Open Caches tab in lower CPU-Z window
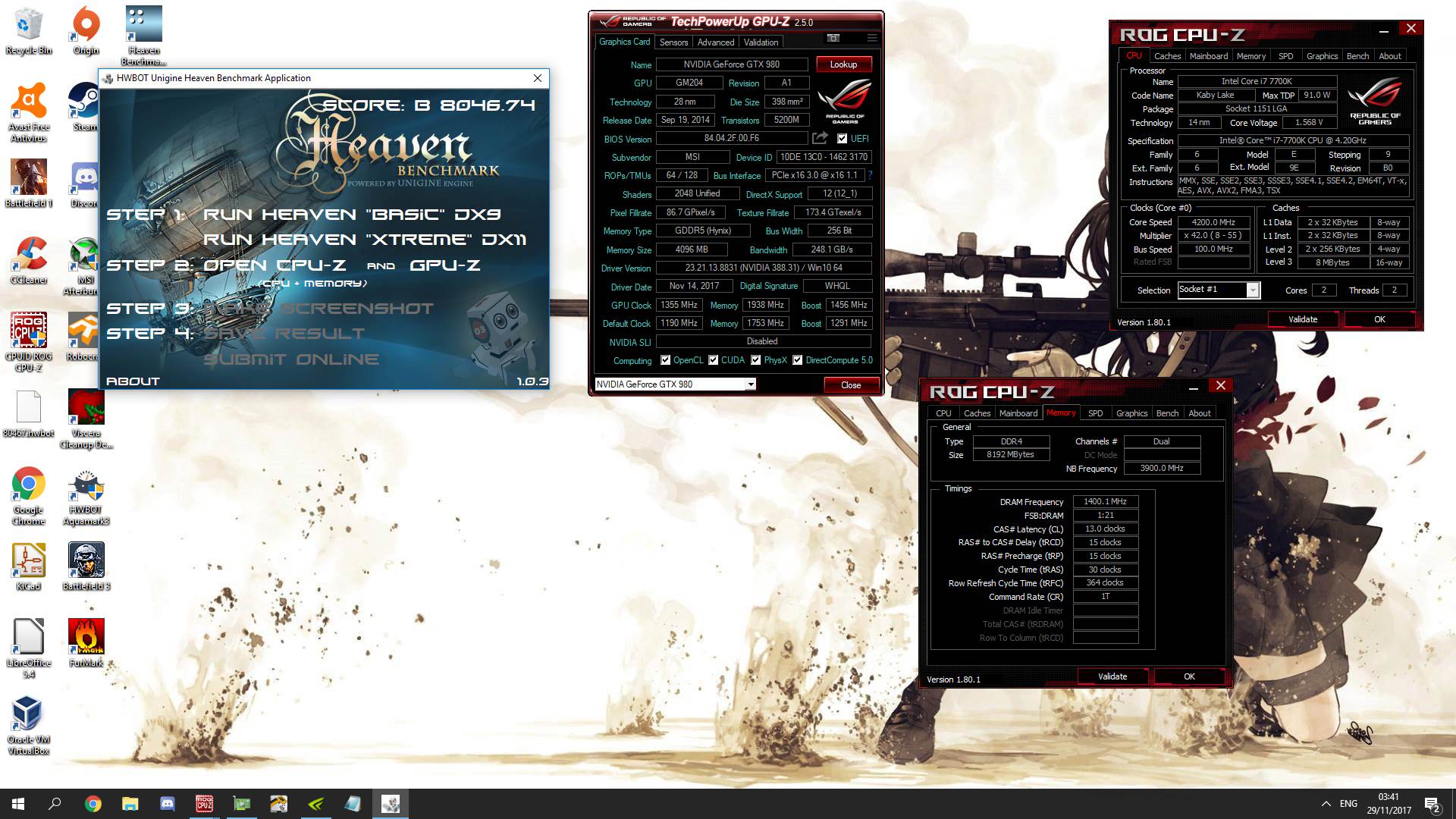 (x=977, y=413)
